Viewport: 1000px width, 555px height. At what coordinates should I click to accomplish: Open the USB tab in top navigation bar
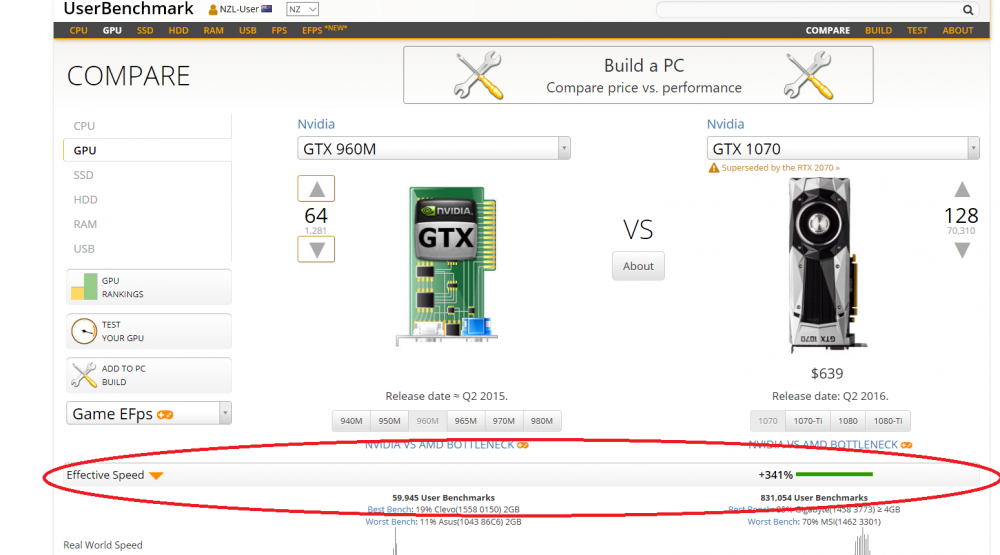(x=247, y=31)
